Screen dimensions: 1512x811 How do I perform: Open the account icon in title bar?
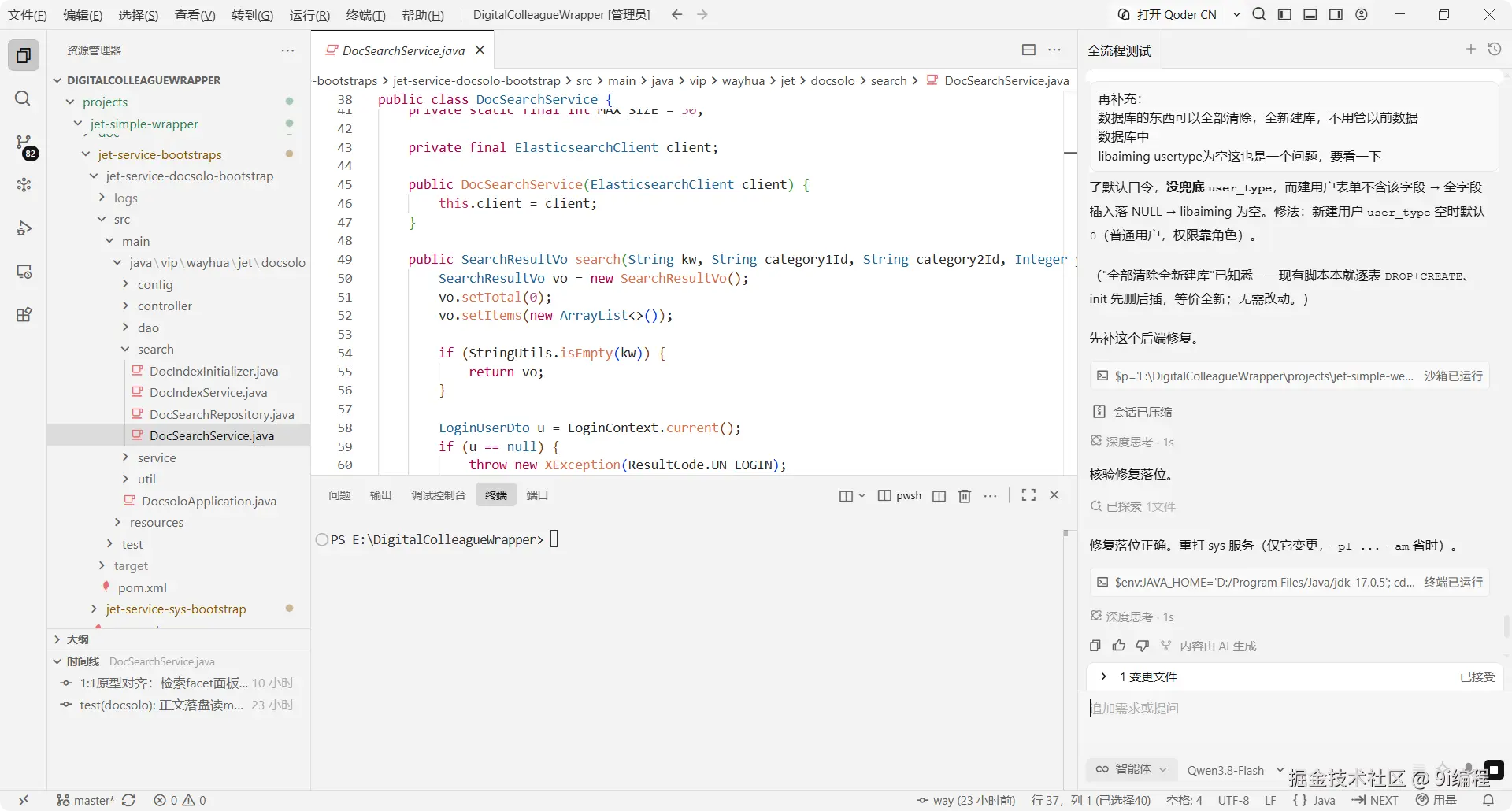tap(1362, 14)
